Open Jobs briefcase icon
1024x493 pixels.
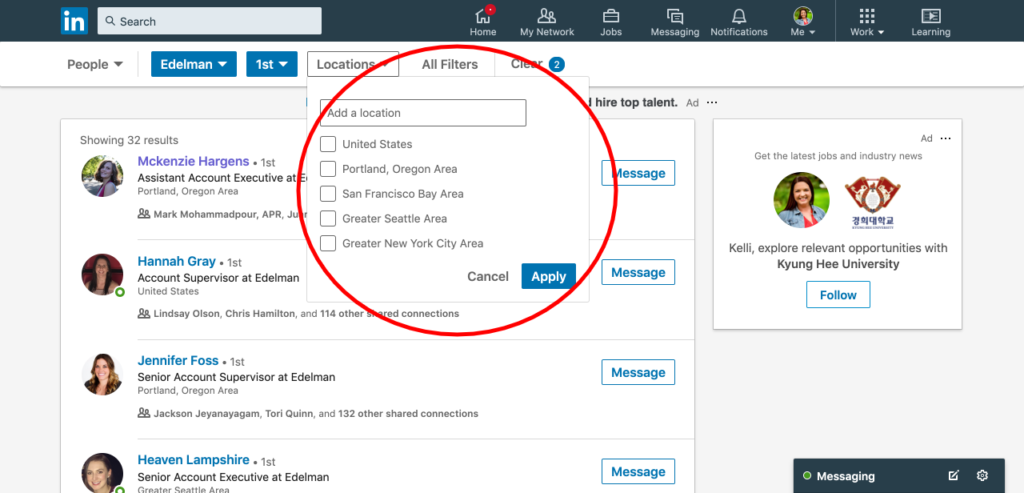click(611, 16)
